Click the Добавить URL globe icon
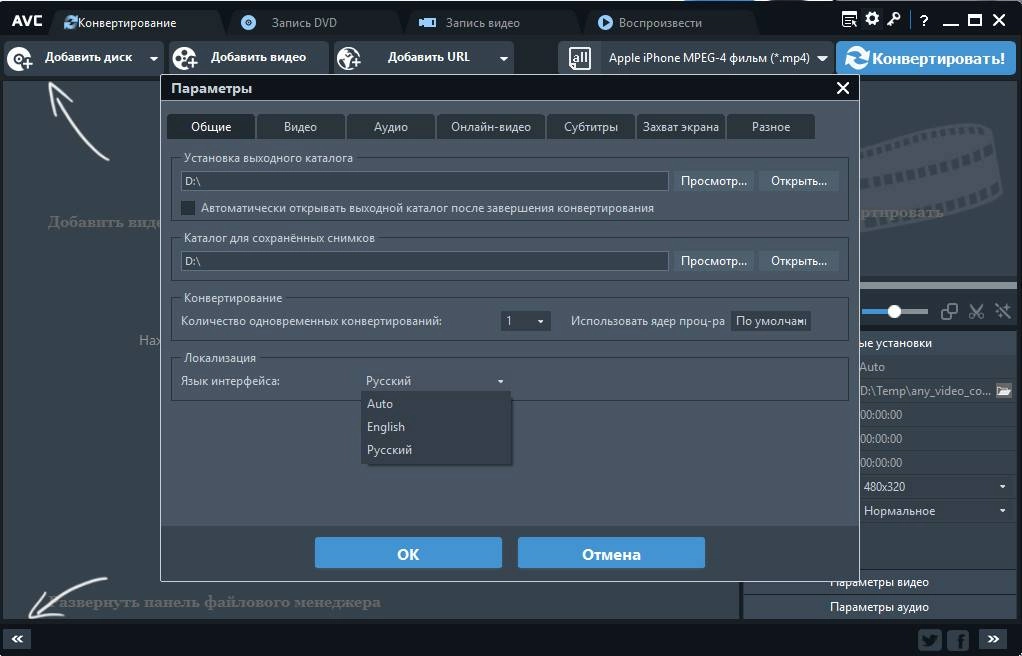Image resolution: width=1022 pixels, height=656 pixels. coord(349,58)
